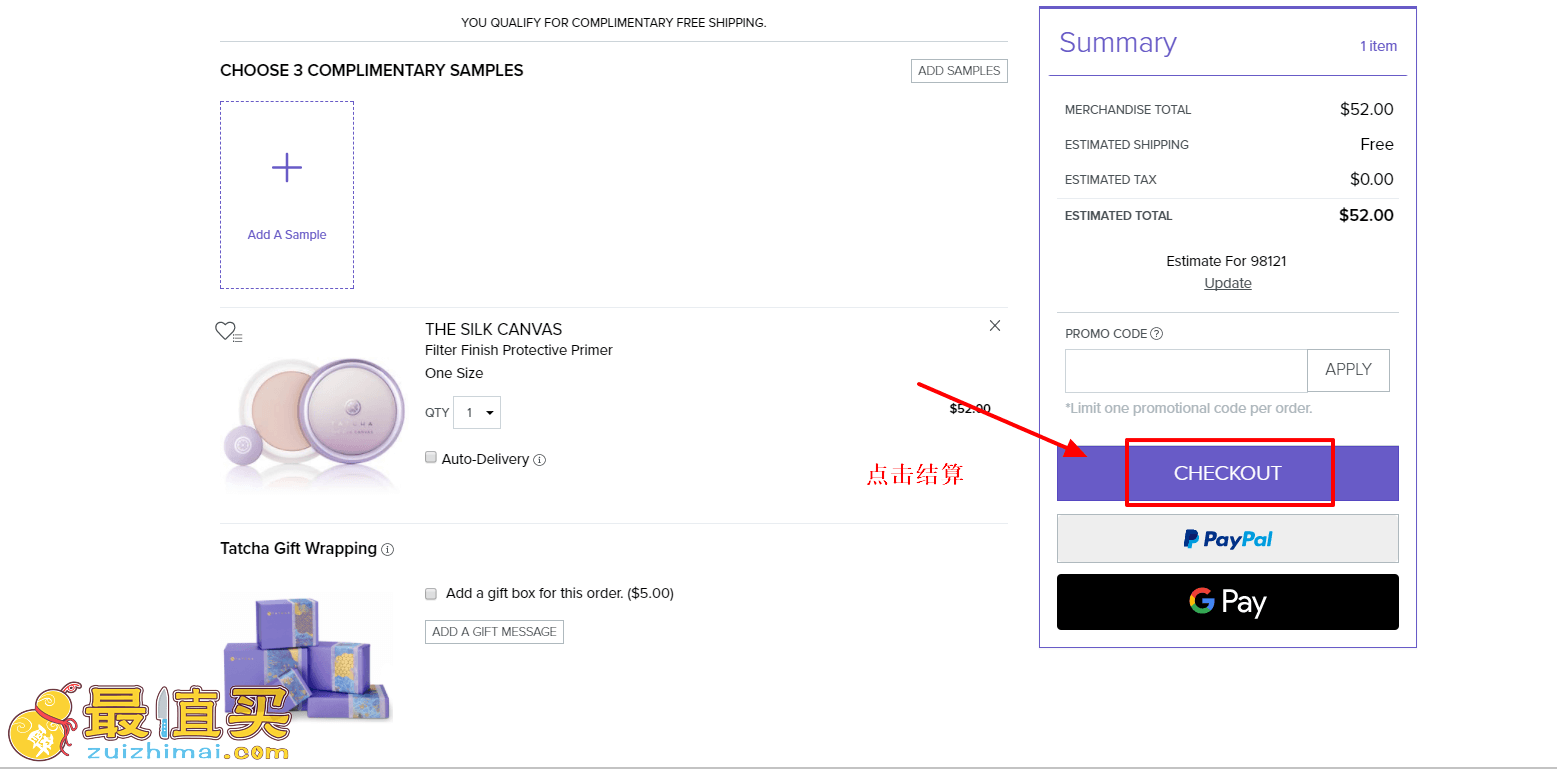Image resolution: width=1557 pixels, height=769 pixels.
Task: Click the 'ESTIMATED TOTAL' label
Action: [1119, 216]
